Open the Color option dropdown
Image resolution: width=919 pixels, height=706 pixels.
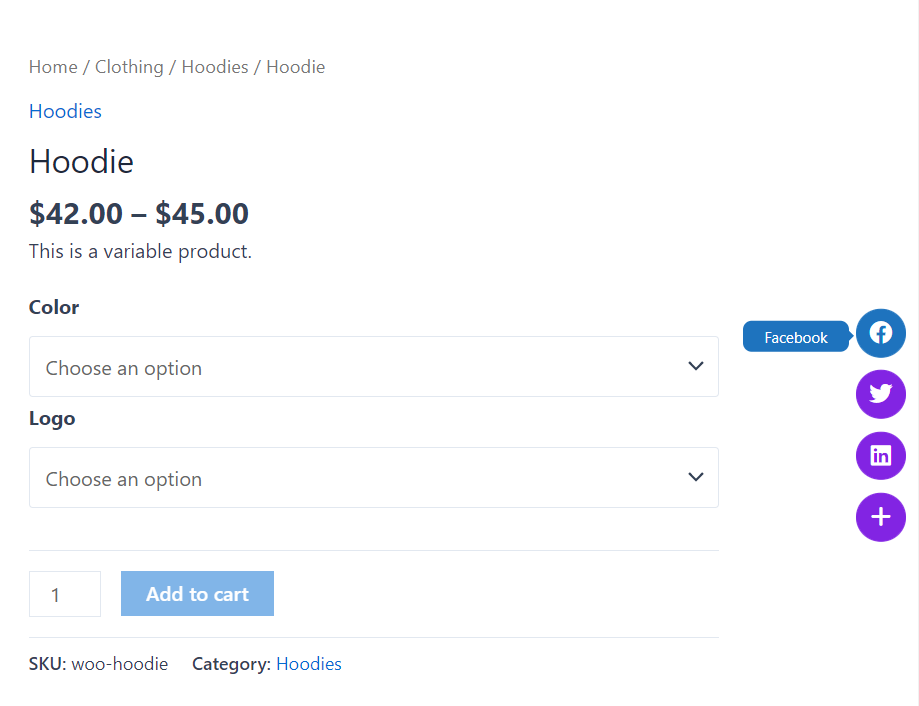(373, 367)
